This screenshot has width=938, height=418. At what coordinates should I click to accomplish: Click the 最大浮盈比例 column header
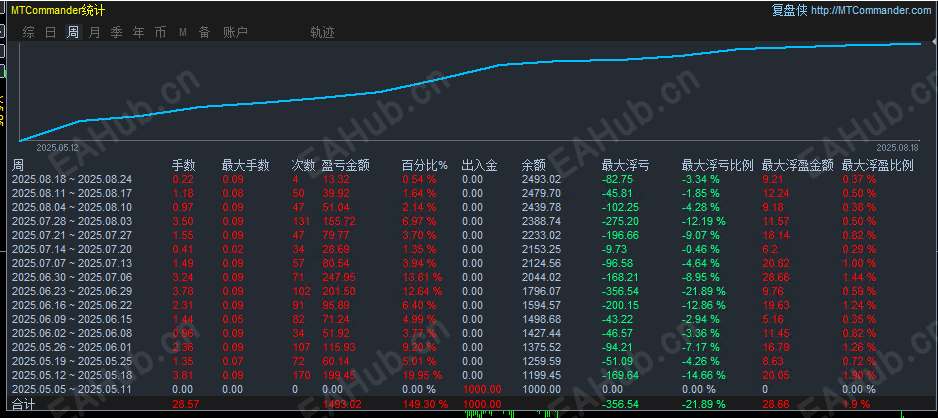[x=878, y=166]
